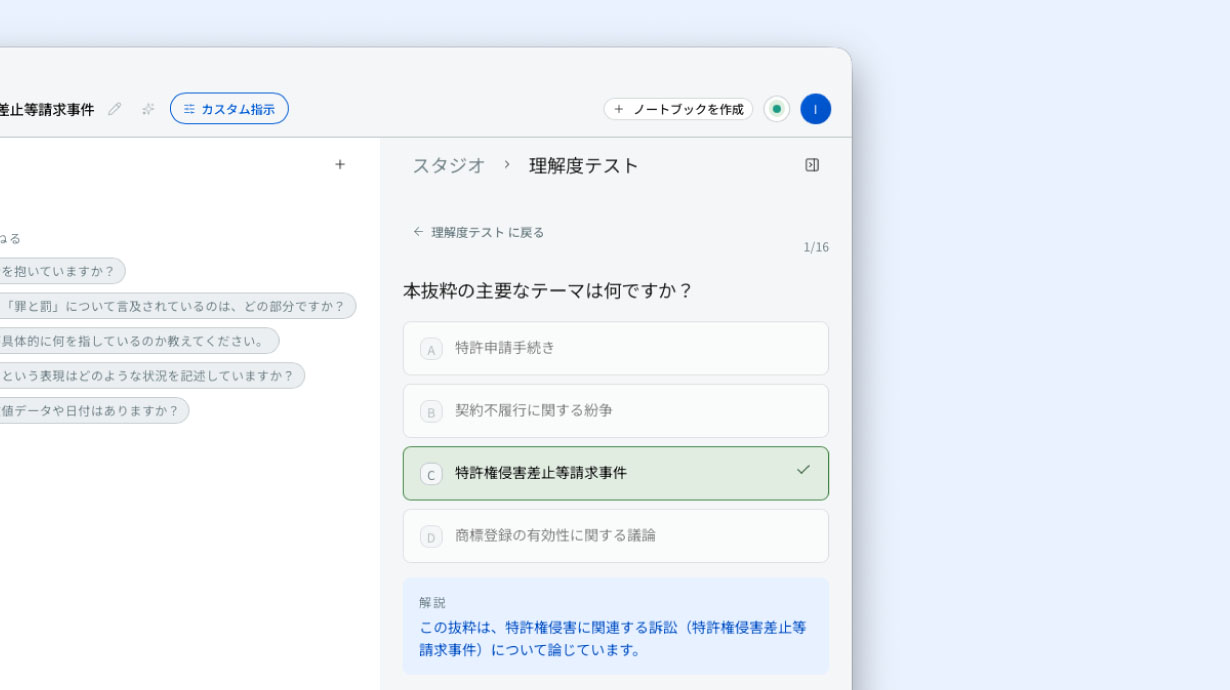
Task: Go back via 理解度テスト に戻る
Action: 479,232
